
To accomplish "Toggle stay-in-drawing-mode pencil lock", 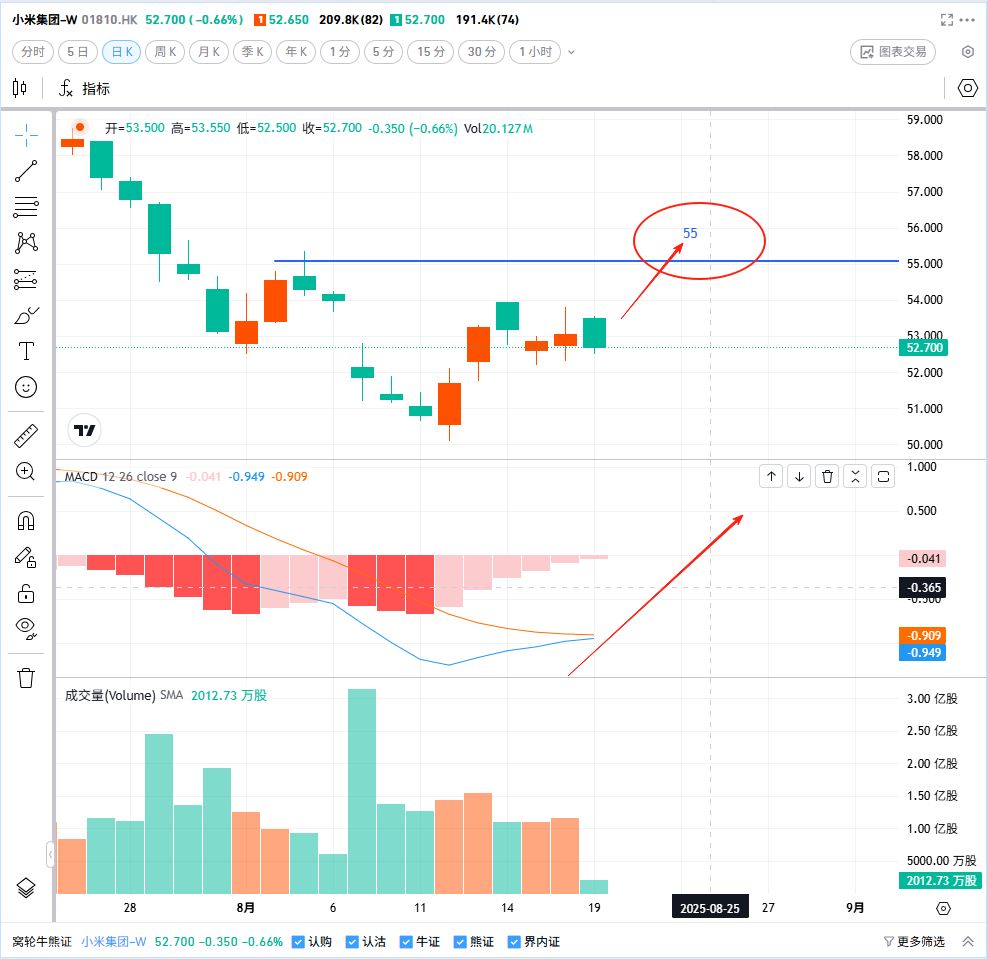I will pyautogui.click(x=26, y=558).
